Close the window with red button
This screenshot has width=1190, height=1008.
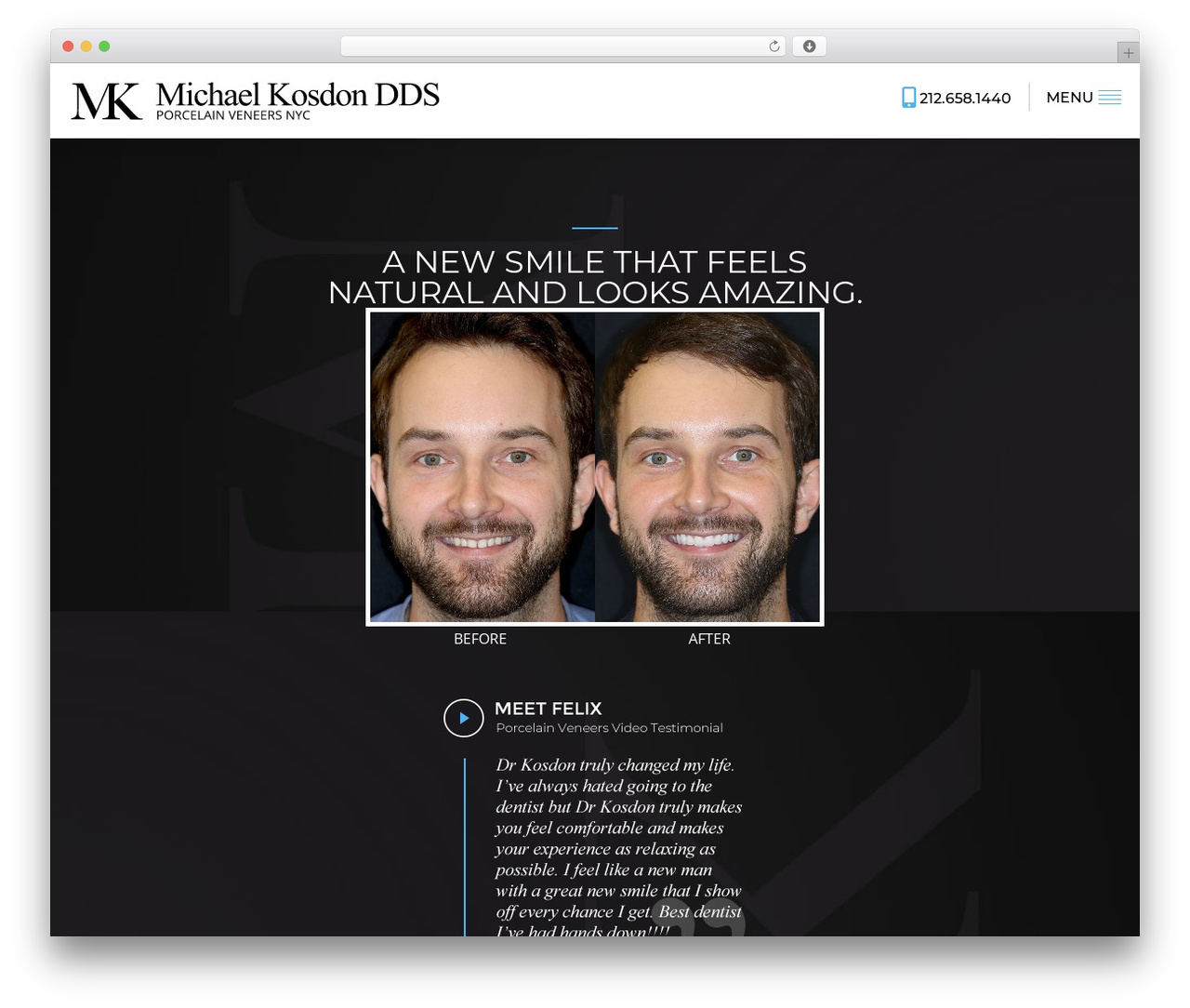(x=68, y=46)
